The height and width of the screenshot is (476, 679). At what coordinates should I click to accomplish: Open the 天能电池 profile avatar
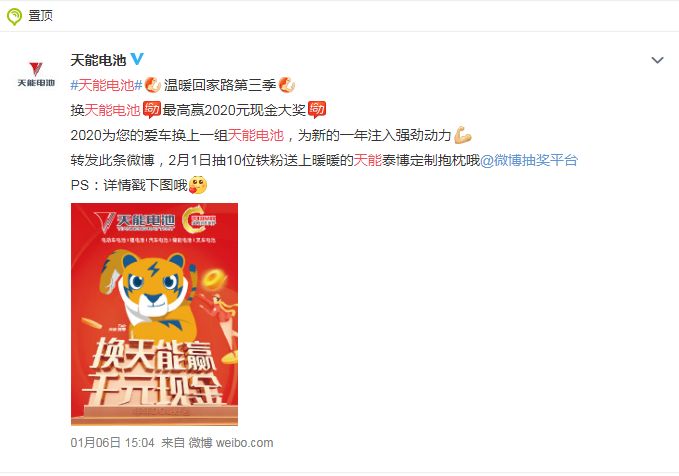tap(36, 74)
